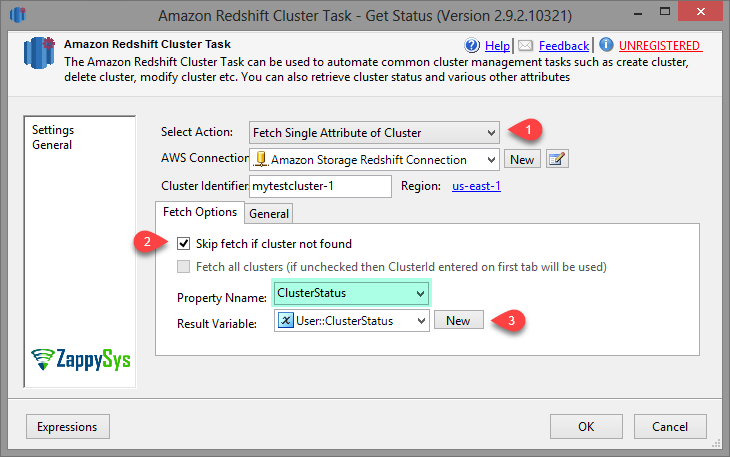Uncheck Skip fetch if cluster not found
The width and height of the screenshot is (730, 457).
(183, 243)
